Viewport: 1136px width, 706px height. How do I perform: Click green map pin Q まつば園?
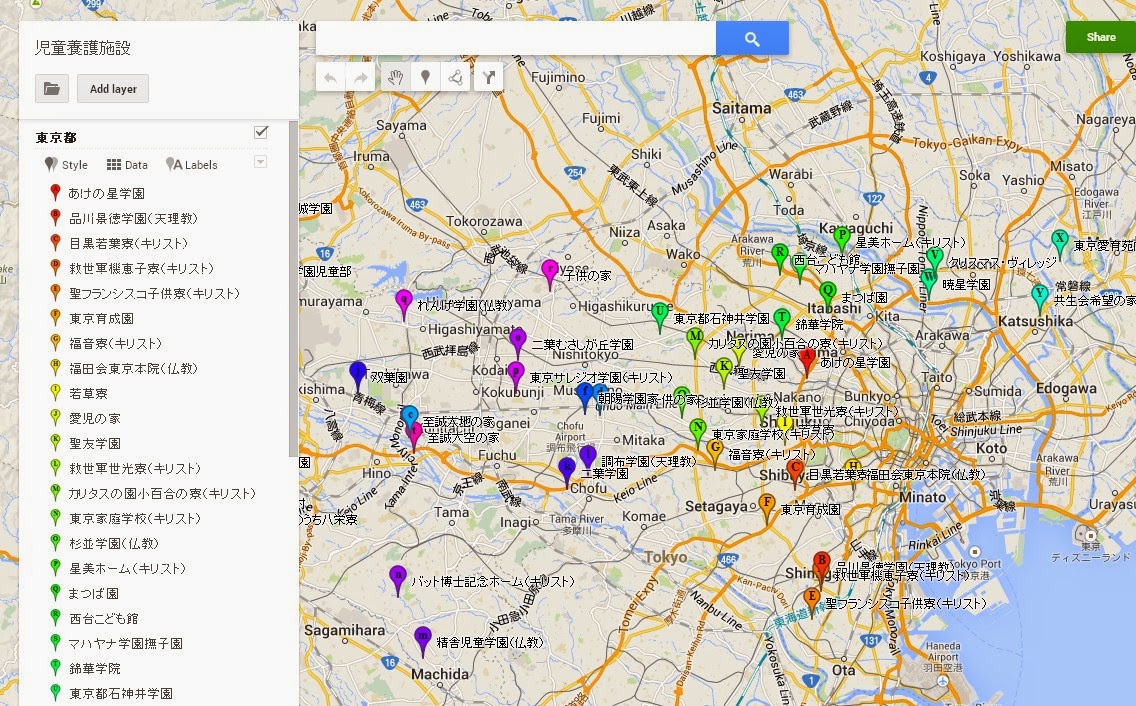pos(828,296)
